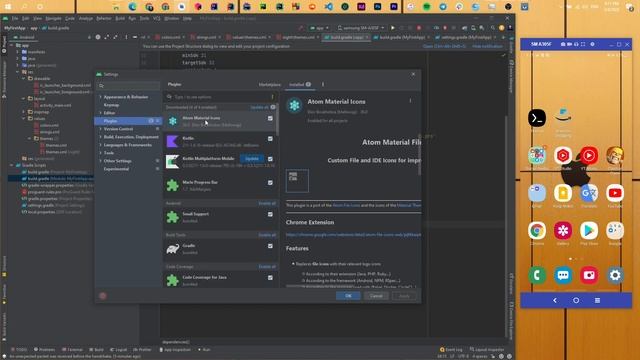640x360 pixels.
Task: Click the plugin list vertical scrollbar
Action: coord(278,121)
